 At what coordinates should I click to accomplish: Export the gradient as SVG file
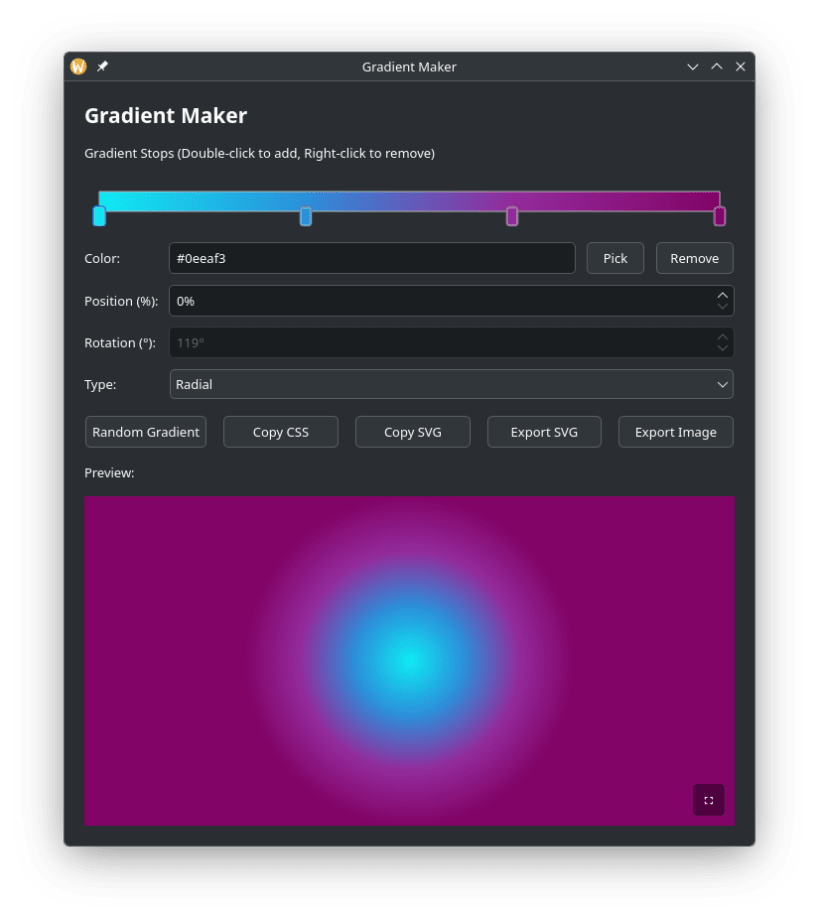coord(544,431)
